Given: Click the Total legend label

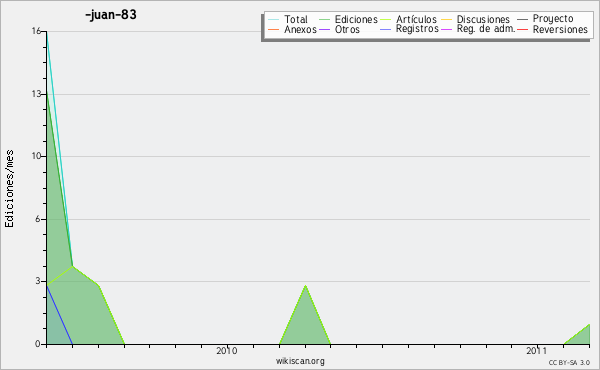Looking at the screenshot, I should pos(296,19).
